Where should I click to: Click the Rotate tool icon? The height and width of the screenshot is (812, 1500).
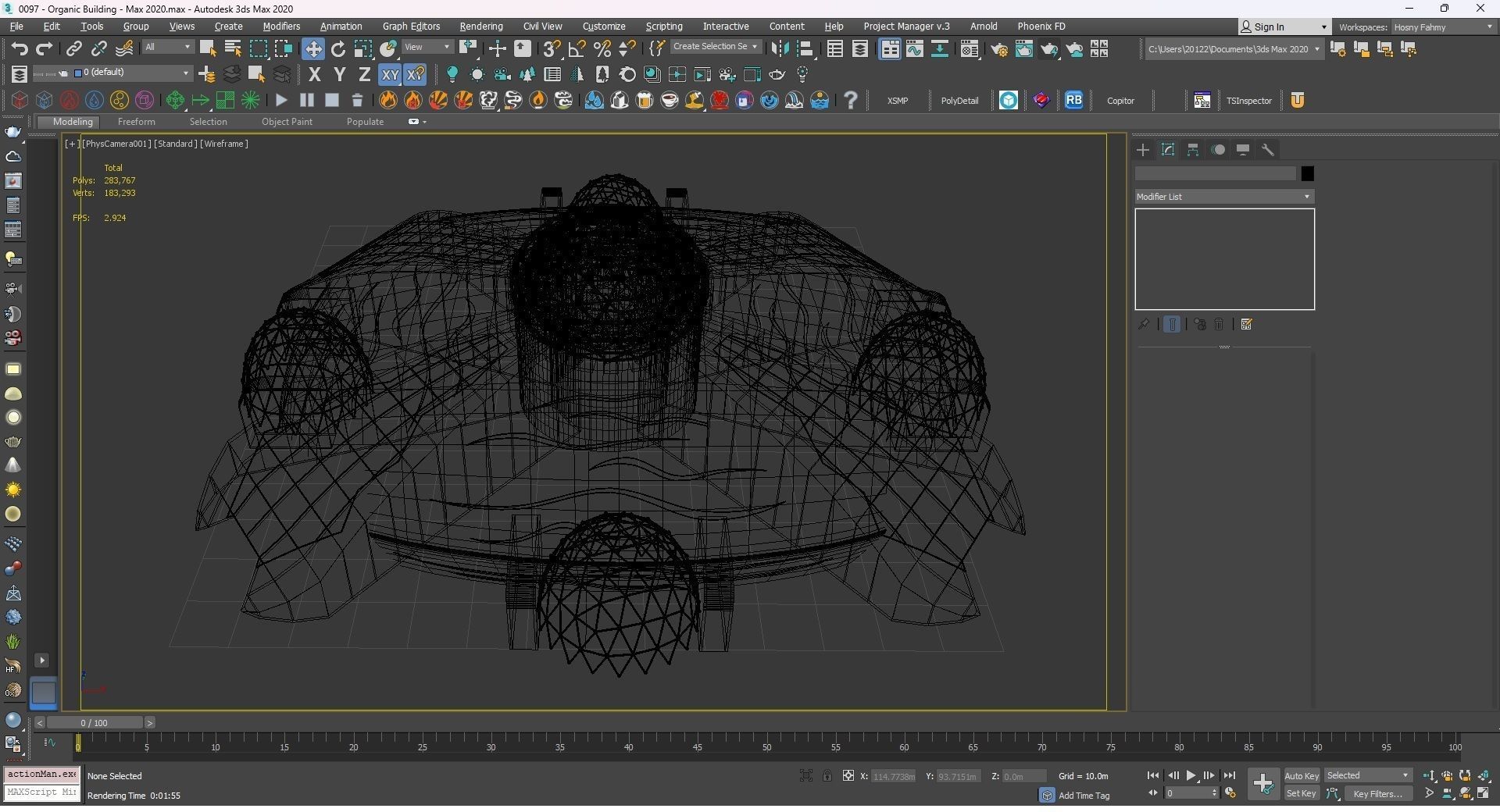338,49
